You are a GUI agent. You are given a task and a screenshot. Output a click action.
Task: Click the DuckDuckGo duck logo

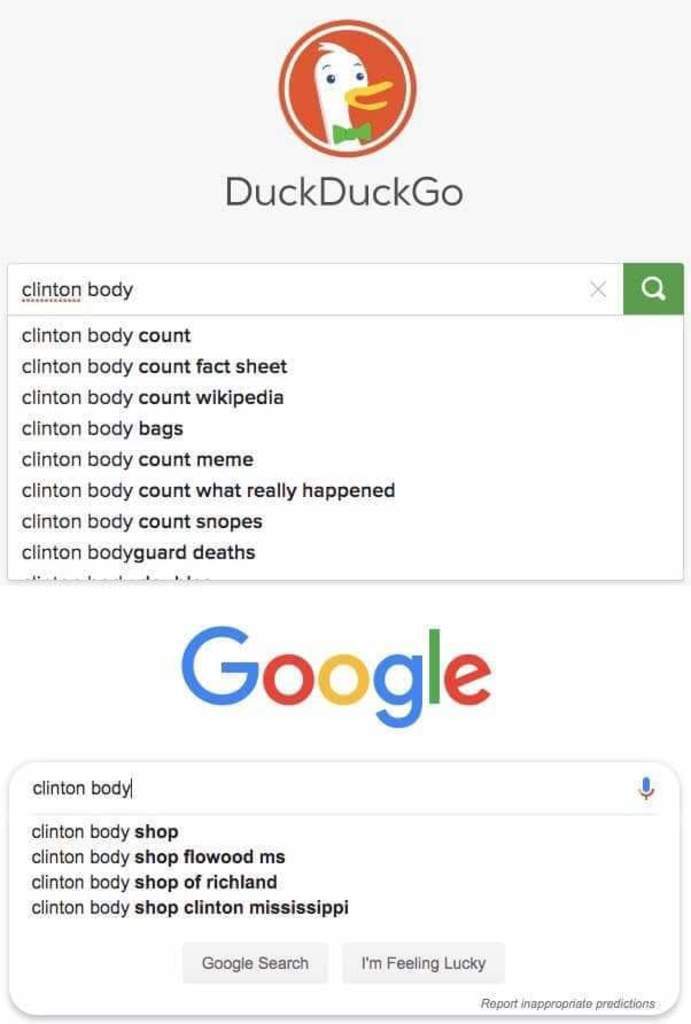pos(346,88)
